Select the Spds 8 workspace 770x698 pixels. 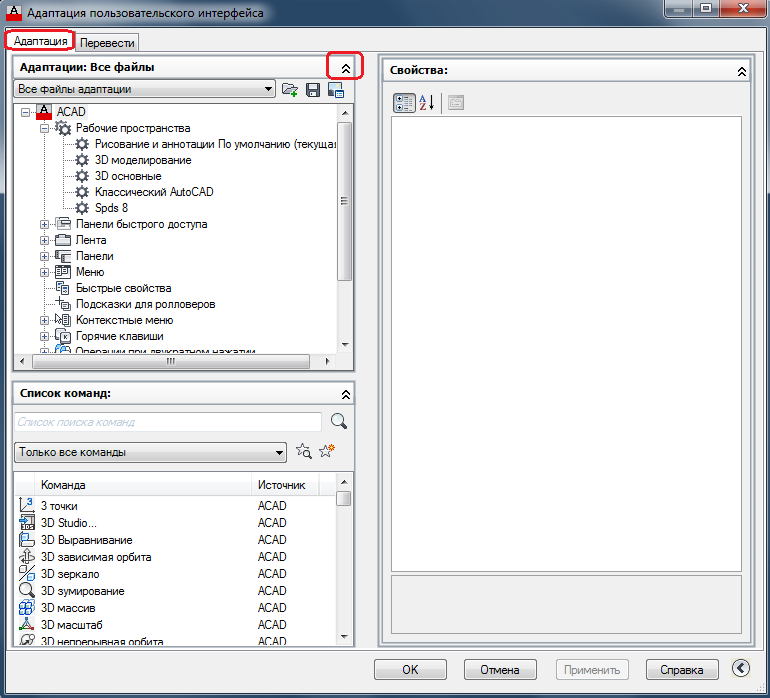(x=111, y=208)
